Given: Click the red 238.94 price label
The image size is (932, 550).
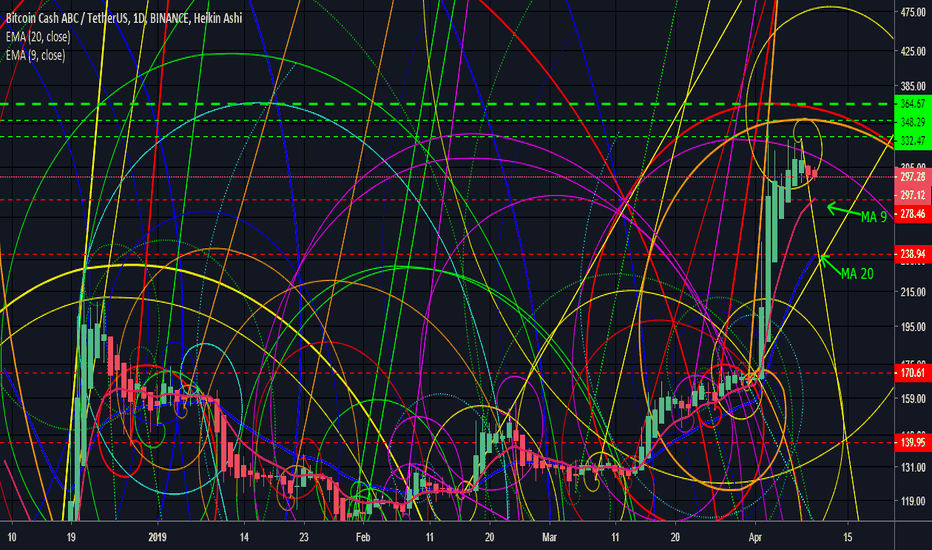Looking at the screenshot, I should [x=913, y=254].
